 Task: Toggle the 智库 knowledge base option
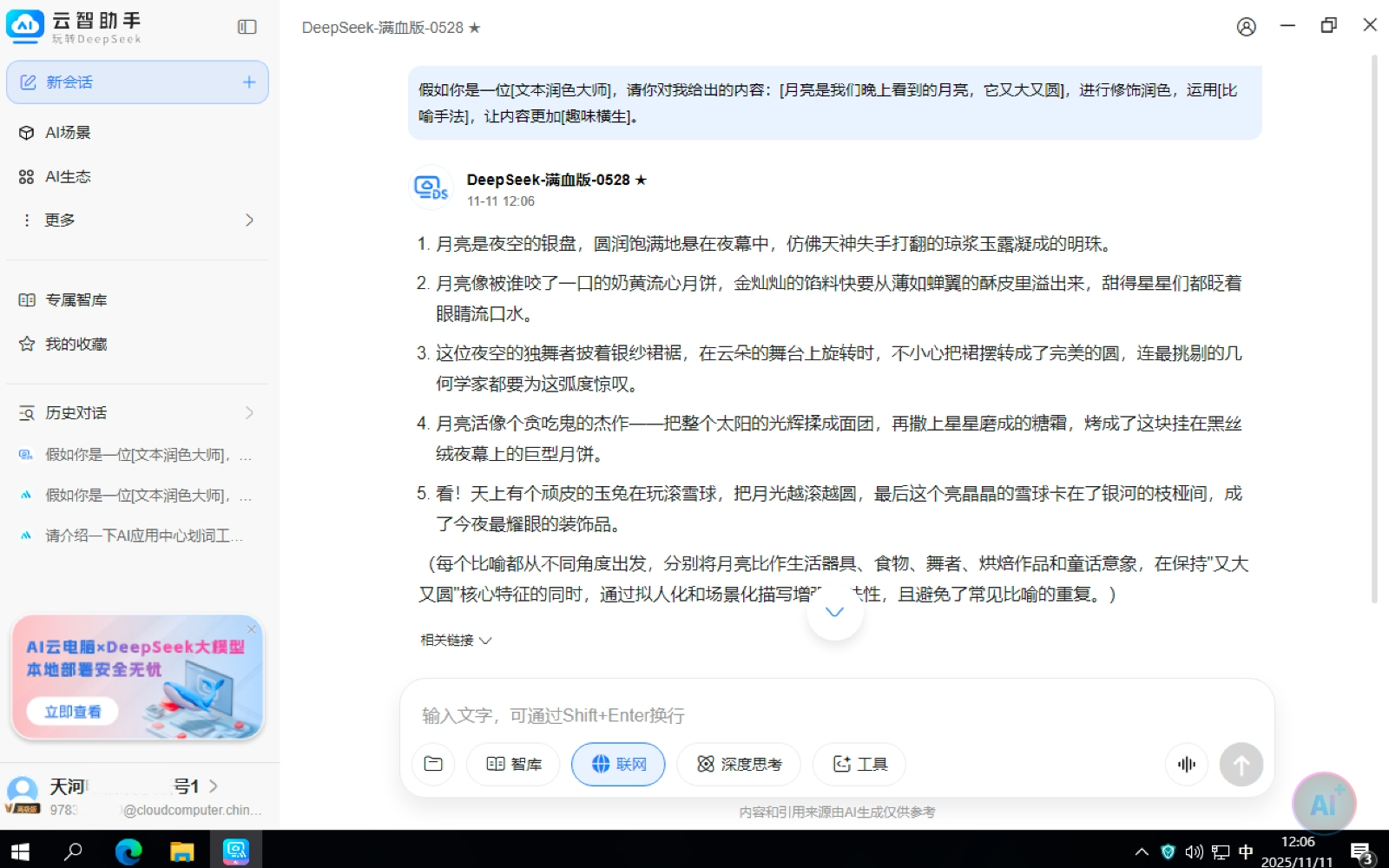pos(514,764)
